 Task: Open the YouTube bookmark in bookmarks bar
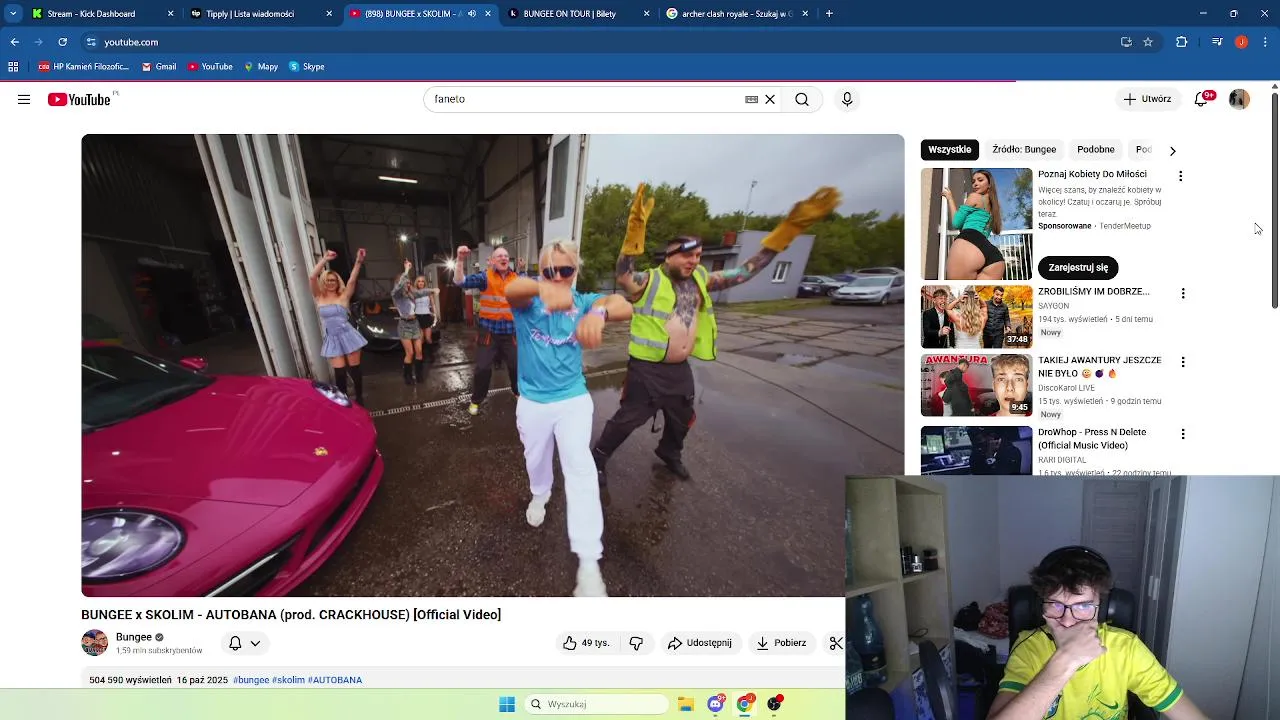pyautogui.click(x=210, y=67)
